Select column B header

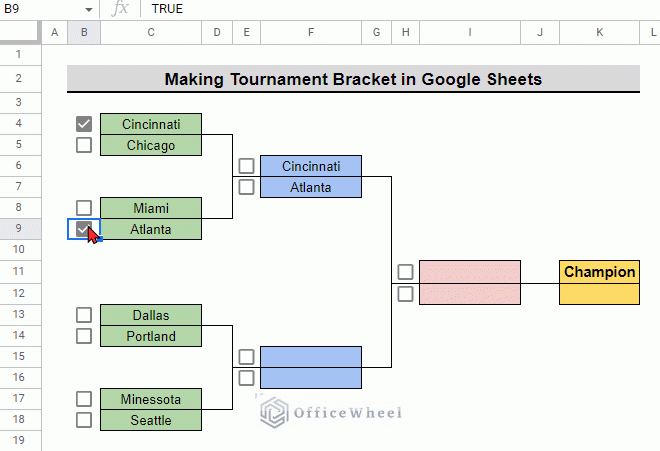(84, 32)
